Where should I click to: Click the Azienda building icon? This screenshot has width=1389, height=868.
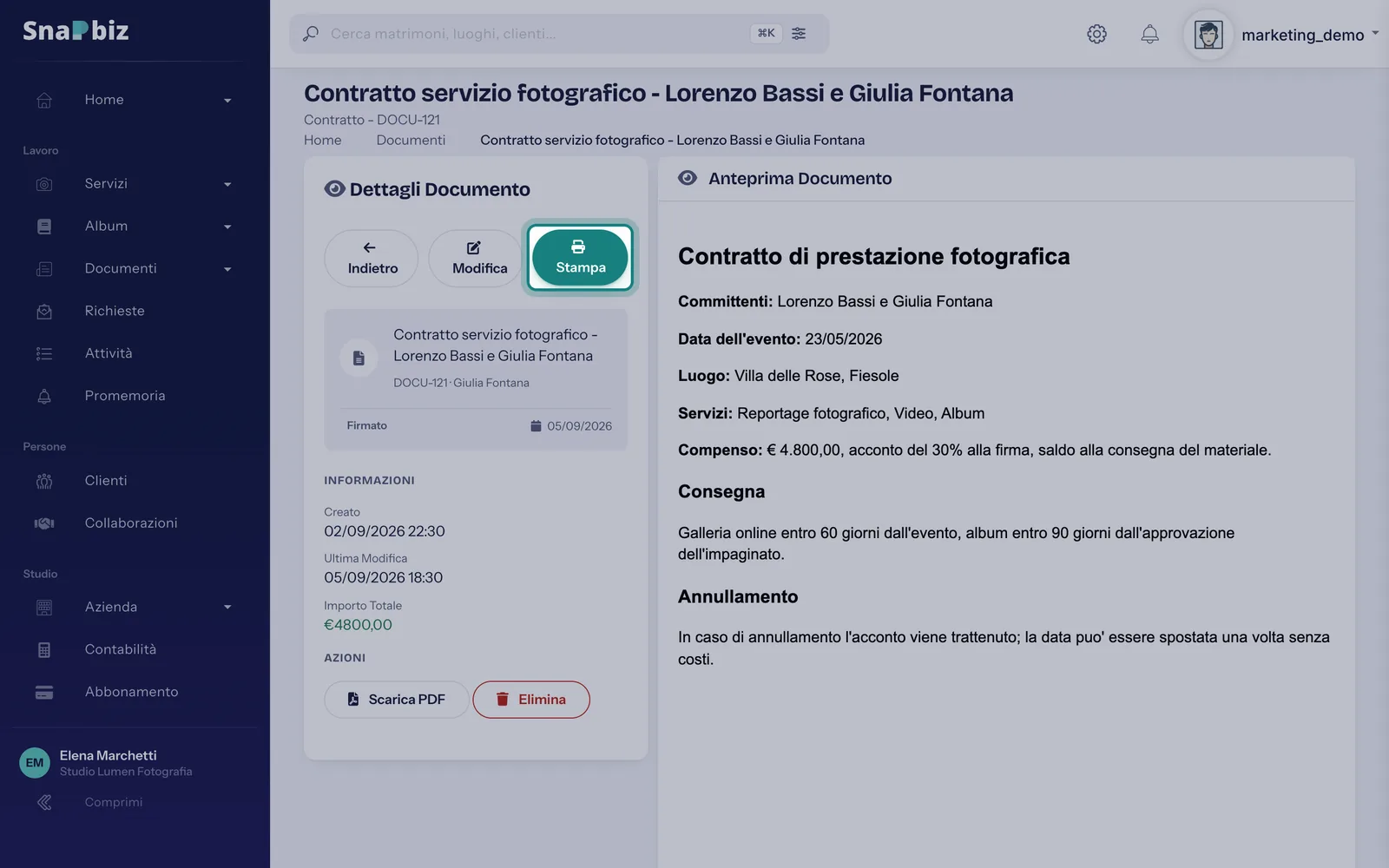(44, 608)
